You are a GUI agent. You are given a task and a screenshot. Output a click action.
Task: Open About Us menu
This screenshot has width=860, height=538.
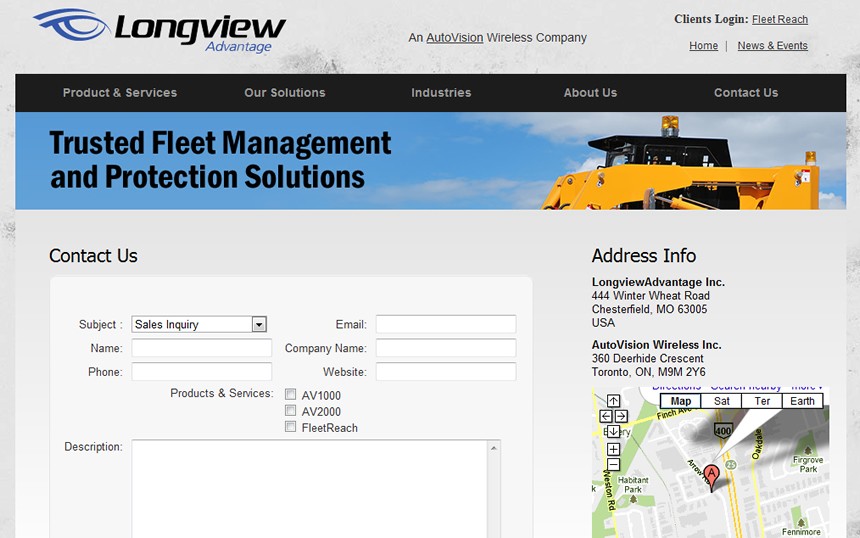[x=590, y=93]
